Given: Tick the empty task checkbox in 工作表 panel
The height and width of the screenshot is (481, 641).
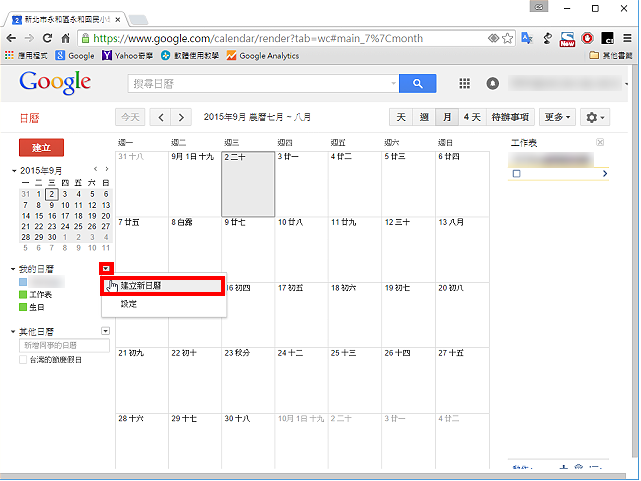Looking at the screenshot, I should pyautogui.click(x=517, y=174).
